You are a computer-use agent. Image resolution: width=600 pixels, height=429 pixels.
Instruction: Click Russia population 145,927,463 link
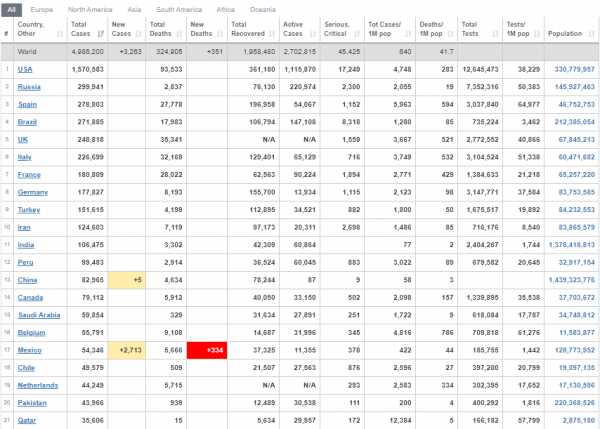pyautogui.click(x=575, y=87)
